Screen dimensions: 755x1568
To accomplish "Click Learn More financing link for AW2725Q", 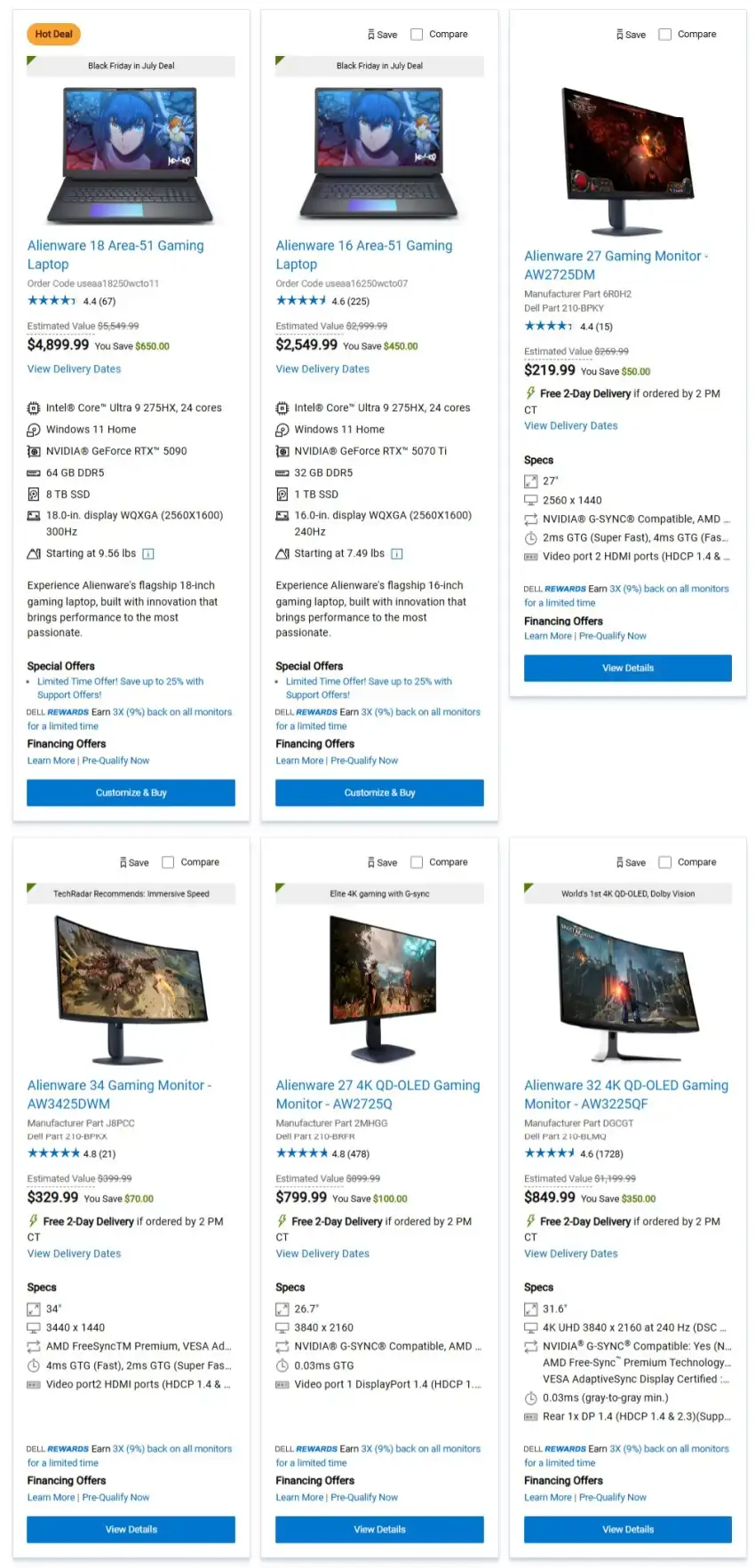I will (299, 1497).
